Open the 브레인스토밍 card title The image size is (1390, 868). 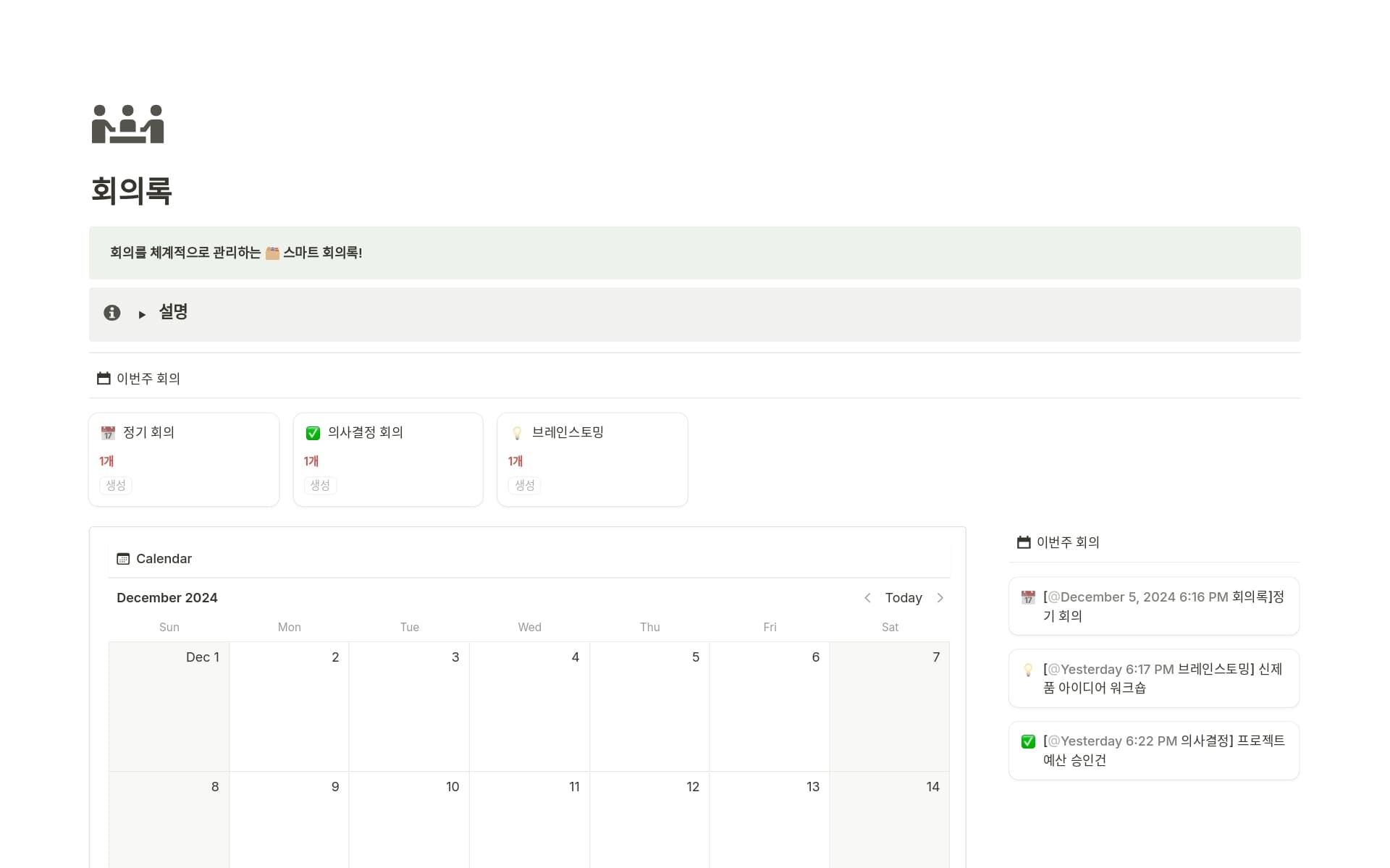[568, 432]
